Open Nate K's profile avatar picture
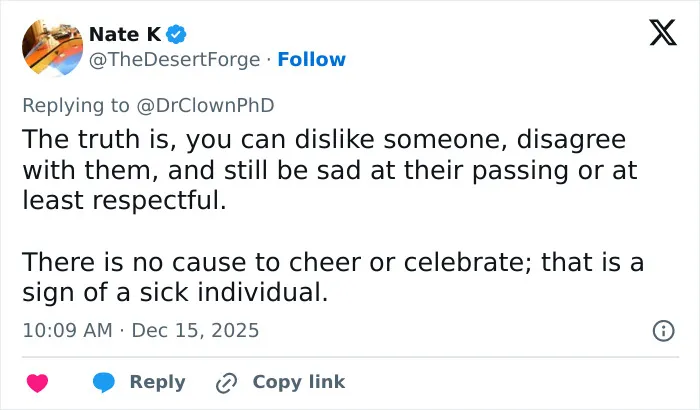The image size is (700, 410). pos(53,46)
